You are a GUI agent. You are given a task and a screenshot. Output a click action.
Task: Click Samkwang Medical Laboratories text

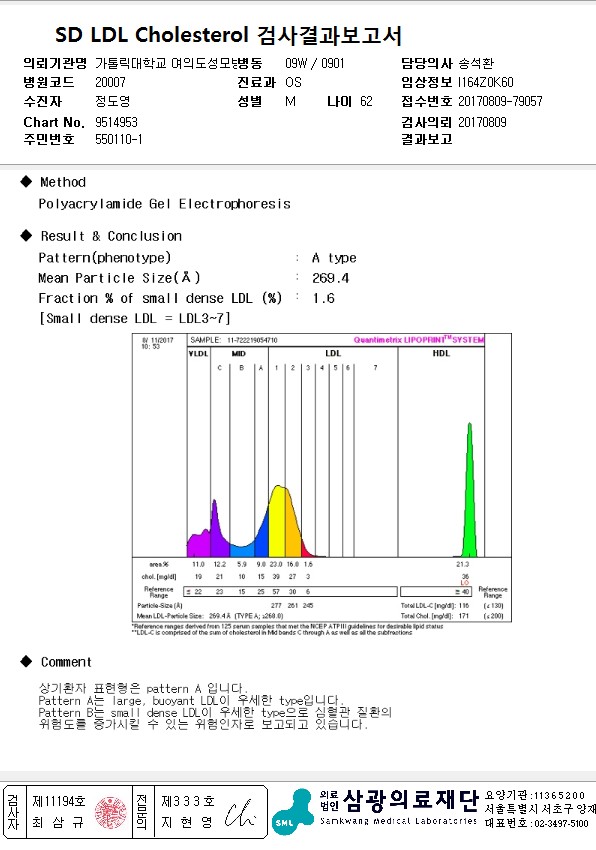tap(398, 821)
